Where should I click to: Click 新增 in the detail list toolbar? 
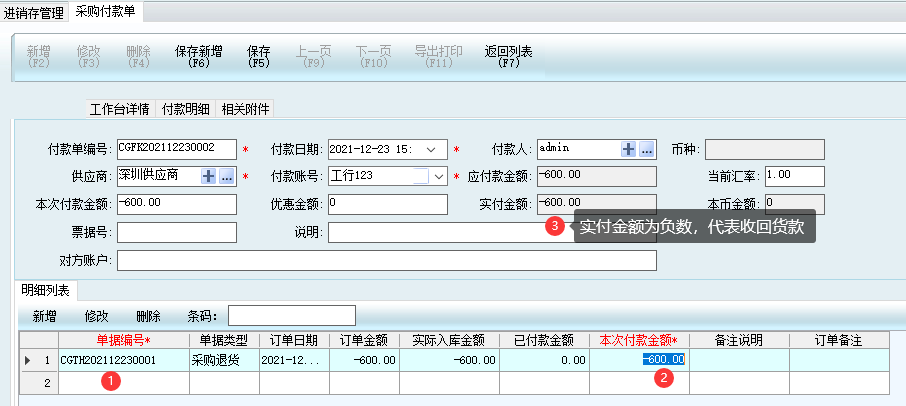point(44,316)
